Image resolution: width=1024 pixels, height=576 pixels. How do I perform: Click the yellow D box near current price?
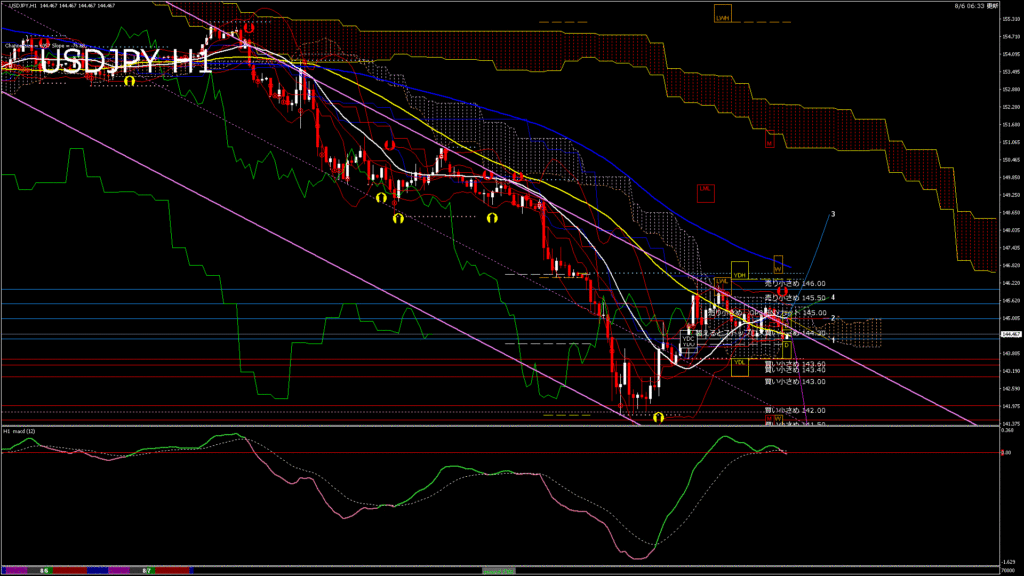point(785,345)
